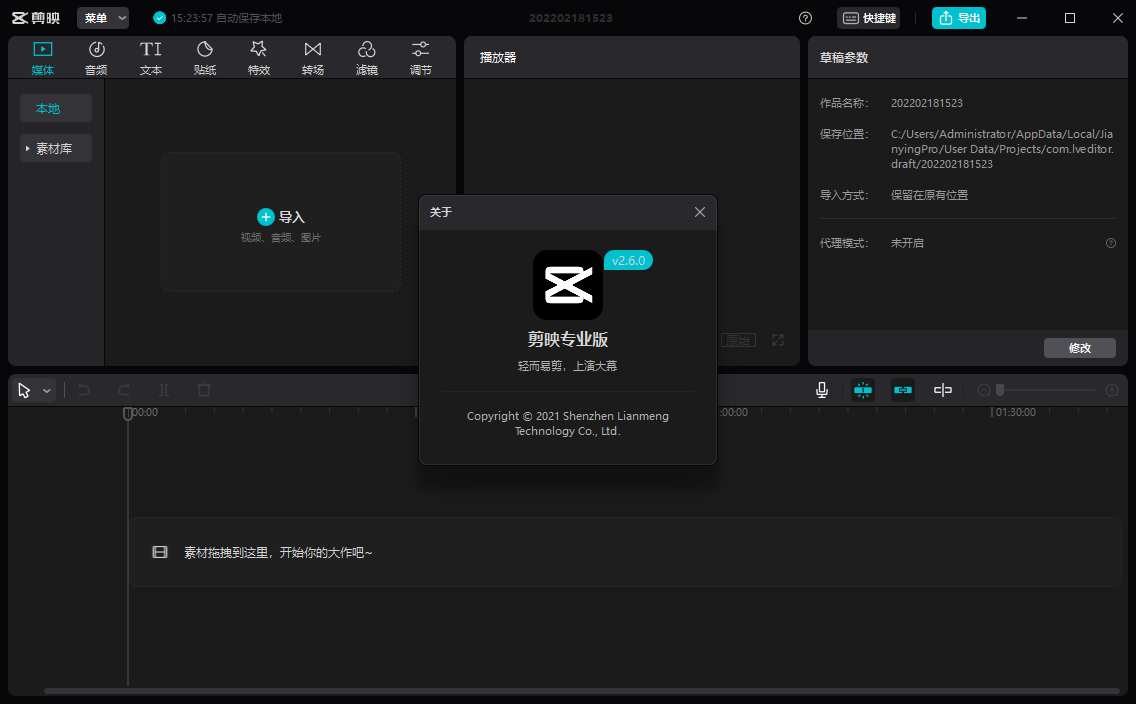Minimize the application window
The width and height of the screenshot is (1136, 704).
1022,18
